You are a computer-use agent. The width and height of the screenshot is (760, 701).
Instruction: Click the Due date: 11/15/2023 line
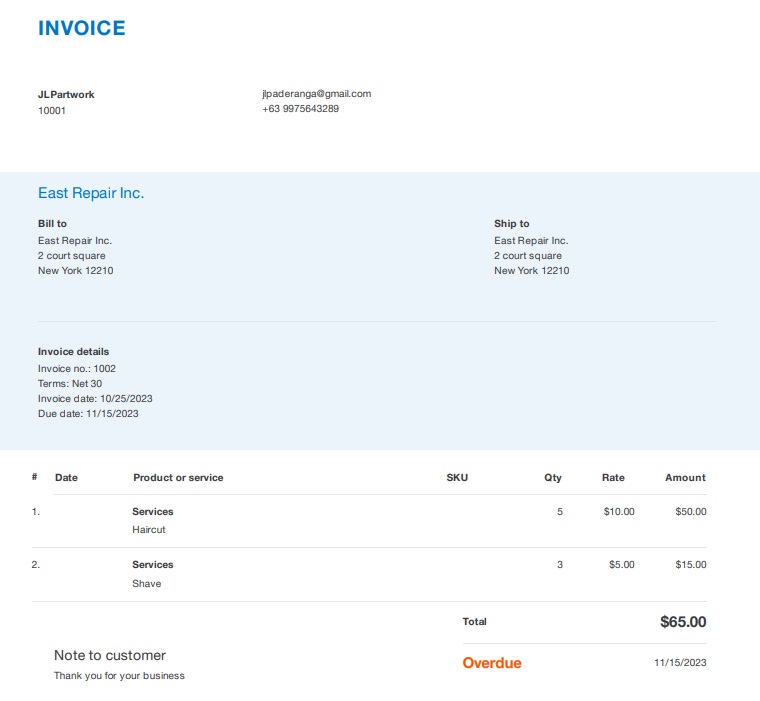tap(88, 414)
